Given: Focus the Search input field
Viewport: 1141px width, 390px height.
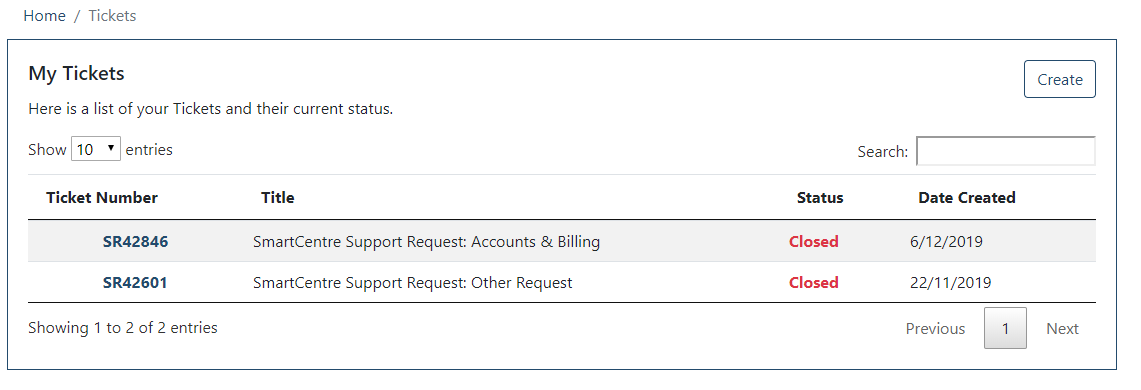Looking at the screenshot, I should tap(1006, 151).
